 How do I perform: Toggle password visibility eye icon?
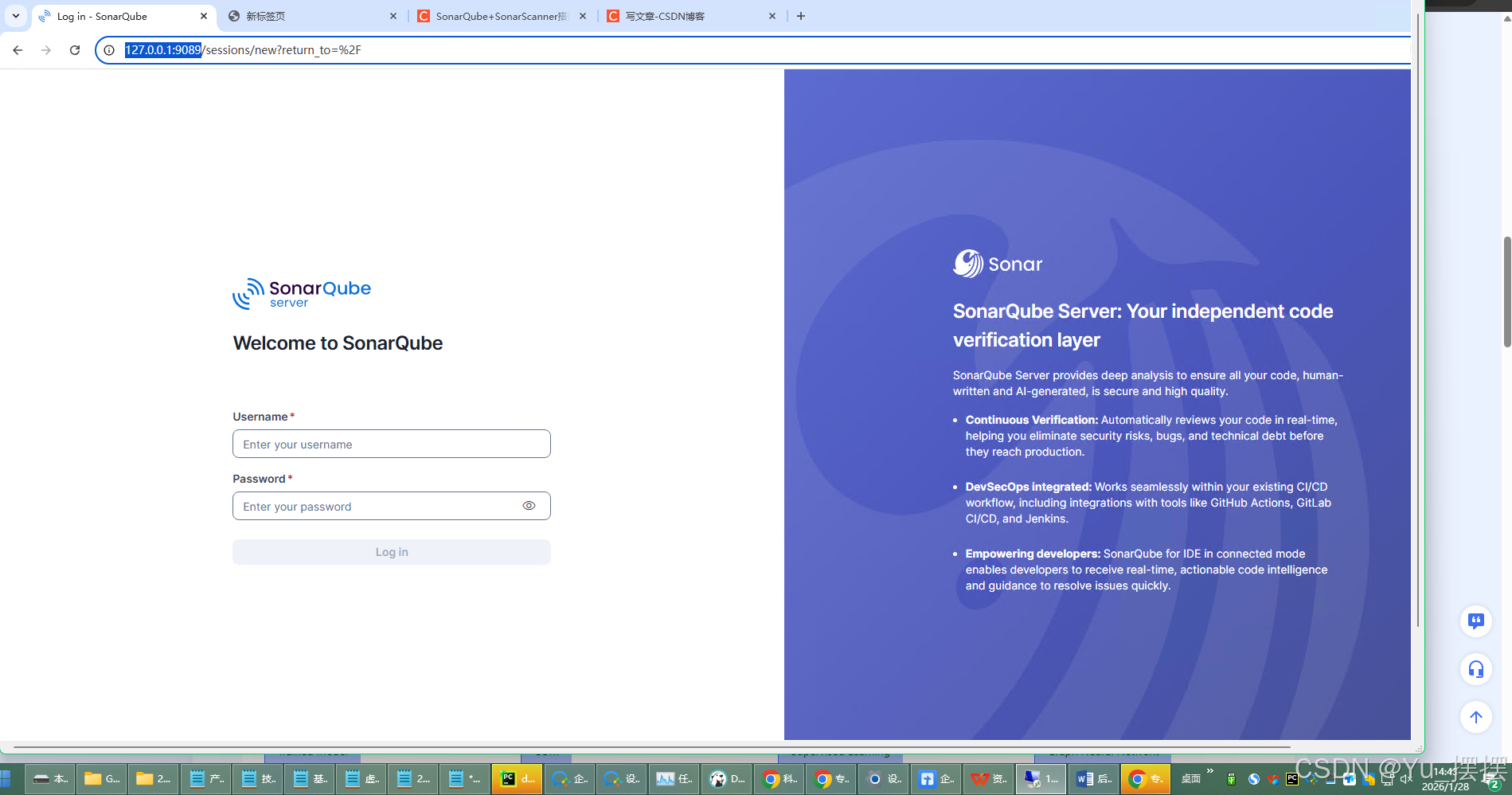[x=529, y=506]
